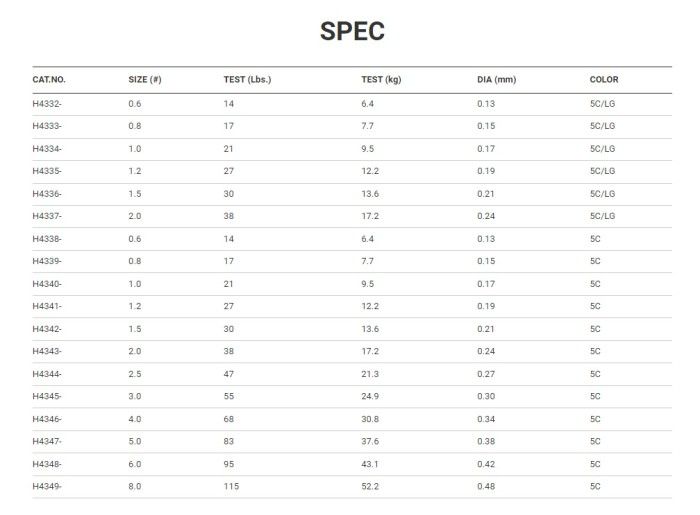The height and width of the screenshot is (515, 700).
Task: Click the COLOR column header
Action: pos(604,79)
